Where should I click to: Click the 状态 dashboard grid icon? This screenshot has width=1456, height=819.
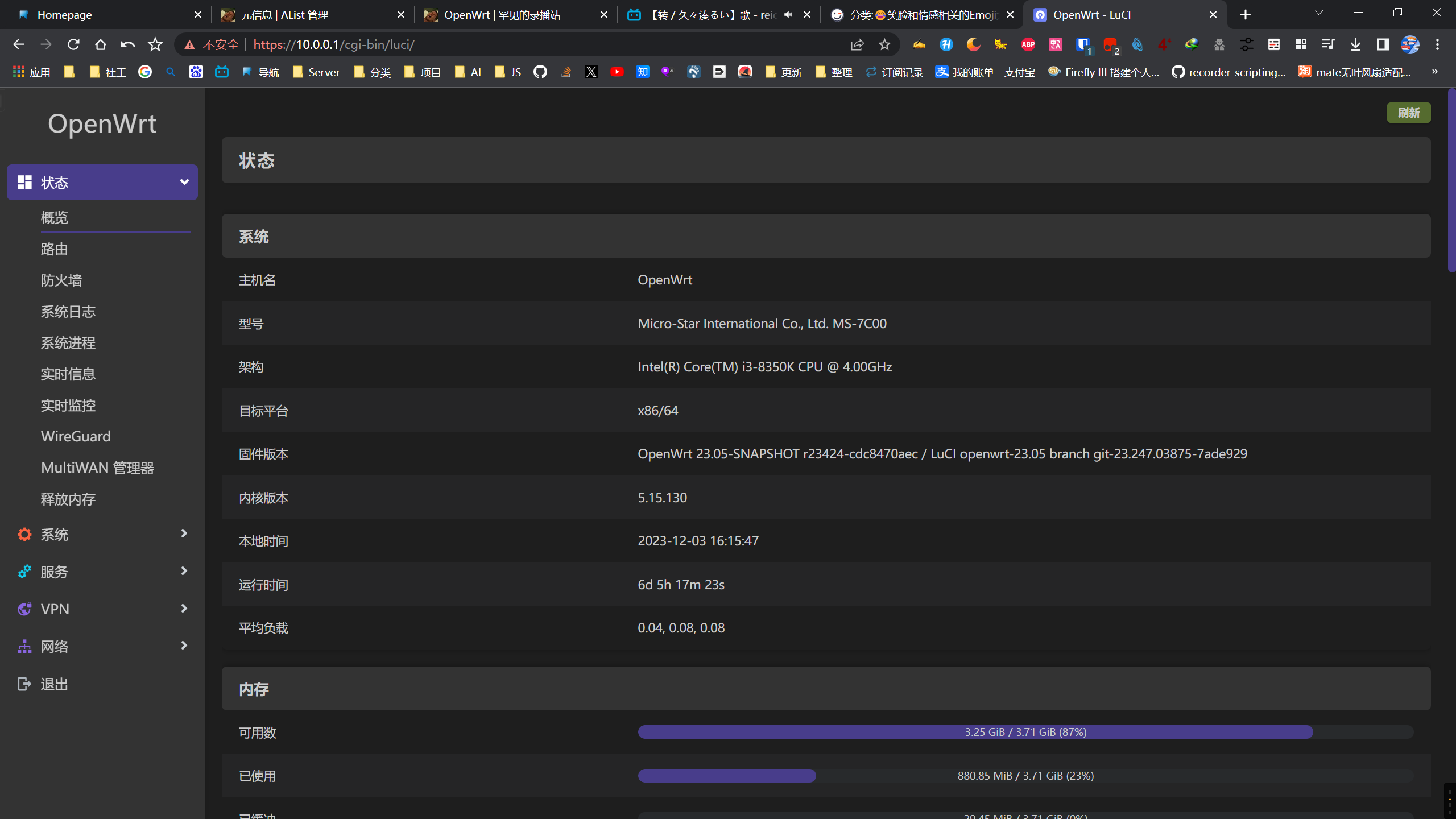(24, 182)
